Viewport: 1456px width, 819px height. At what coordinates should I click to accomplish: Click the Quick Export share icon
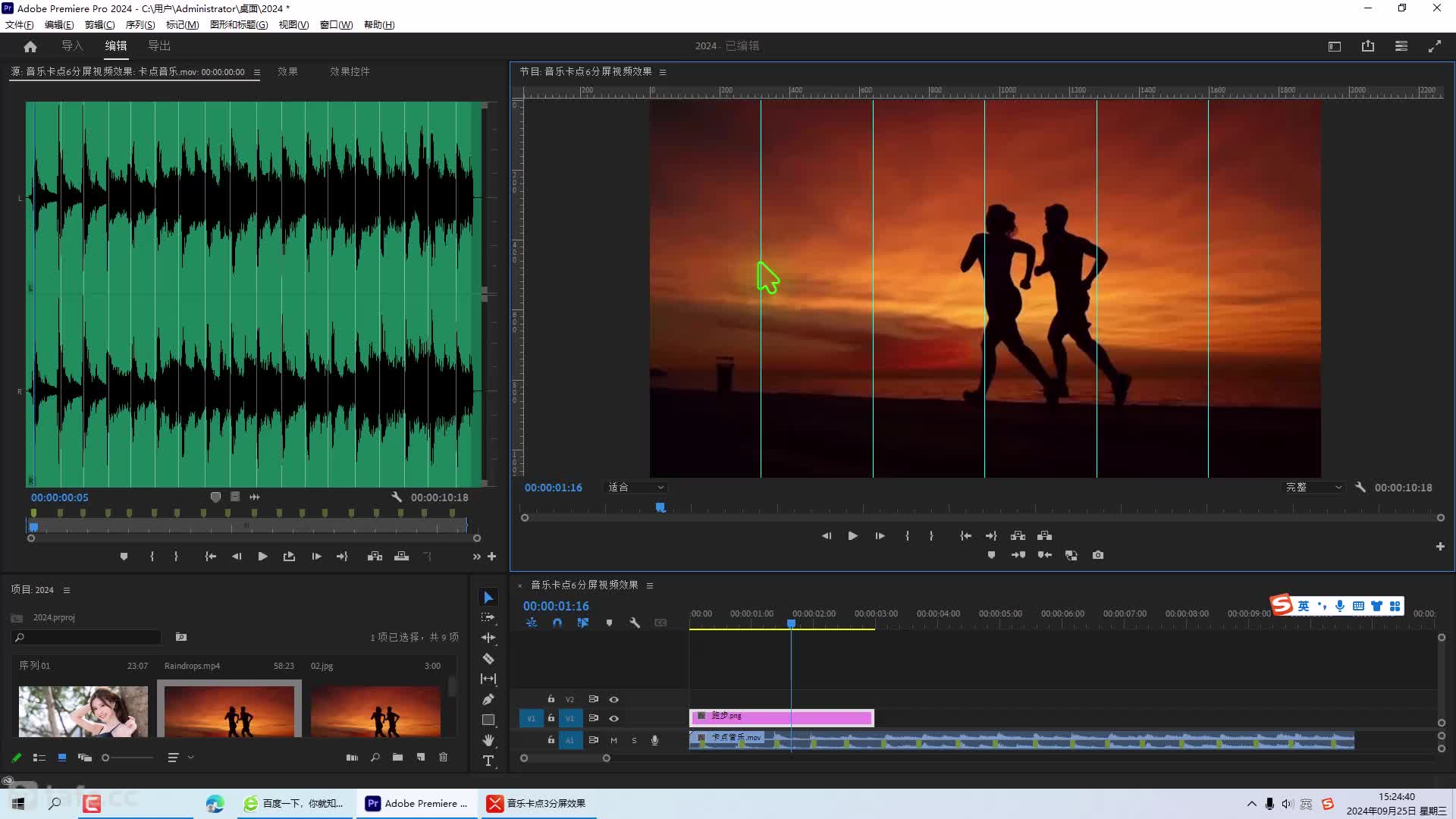tap(1368, 46)
